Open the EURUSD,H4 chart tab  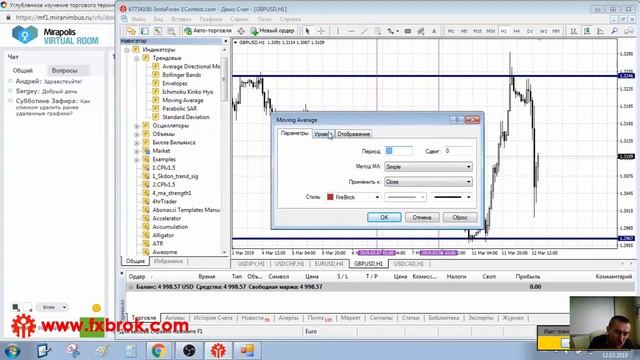click(x=329, y=264)
